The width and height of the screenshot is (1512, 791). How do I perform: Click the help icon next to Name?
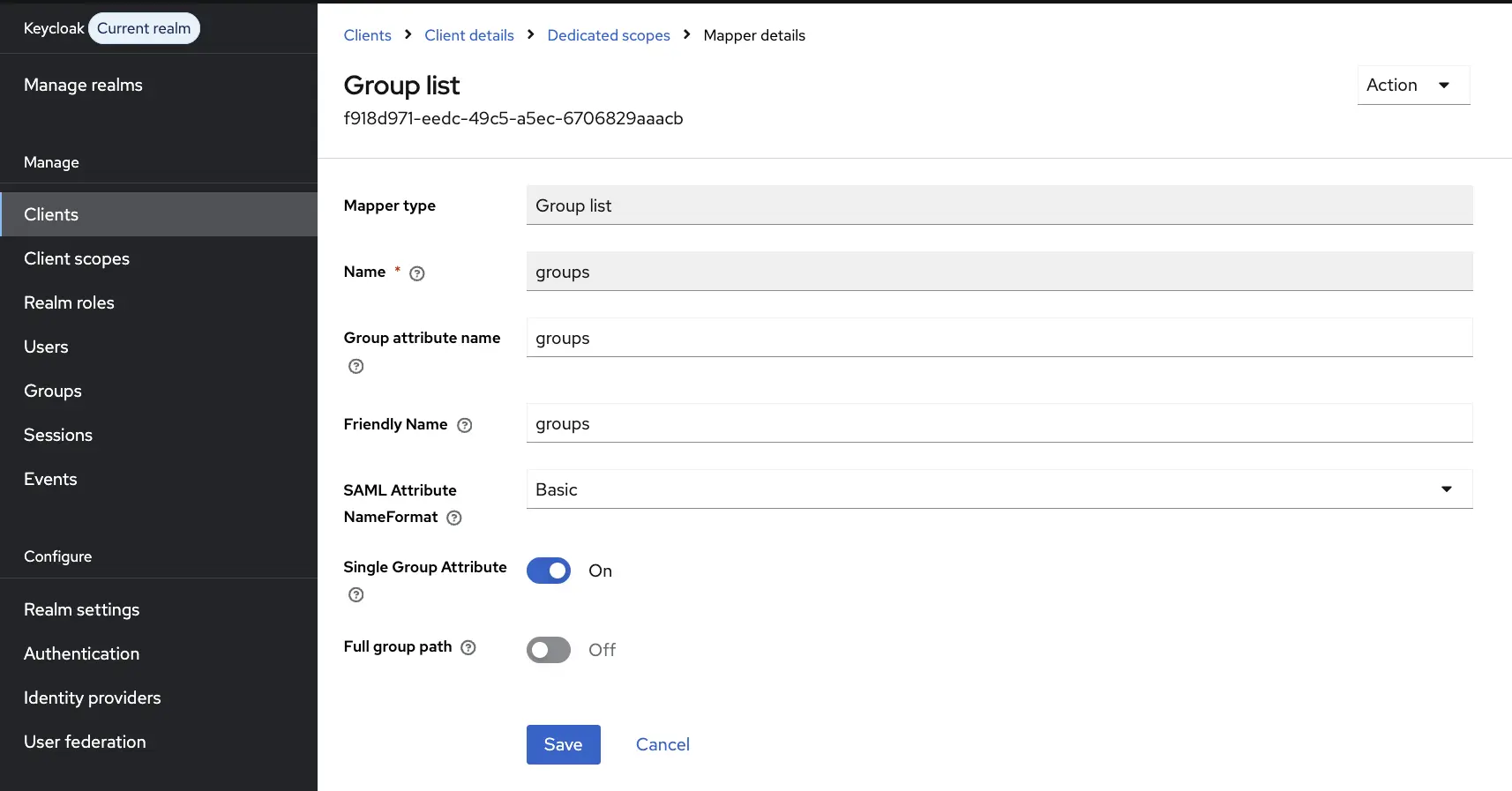[x=417, y=273]
